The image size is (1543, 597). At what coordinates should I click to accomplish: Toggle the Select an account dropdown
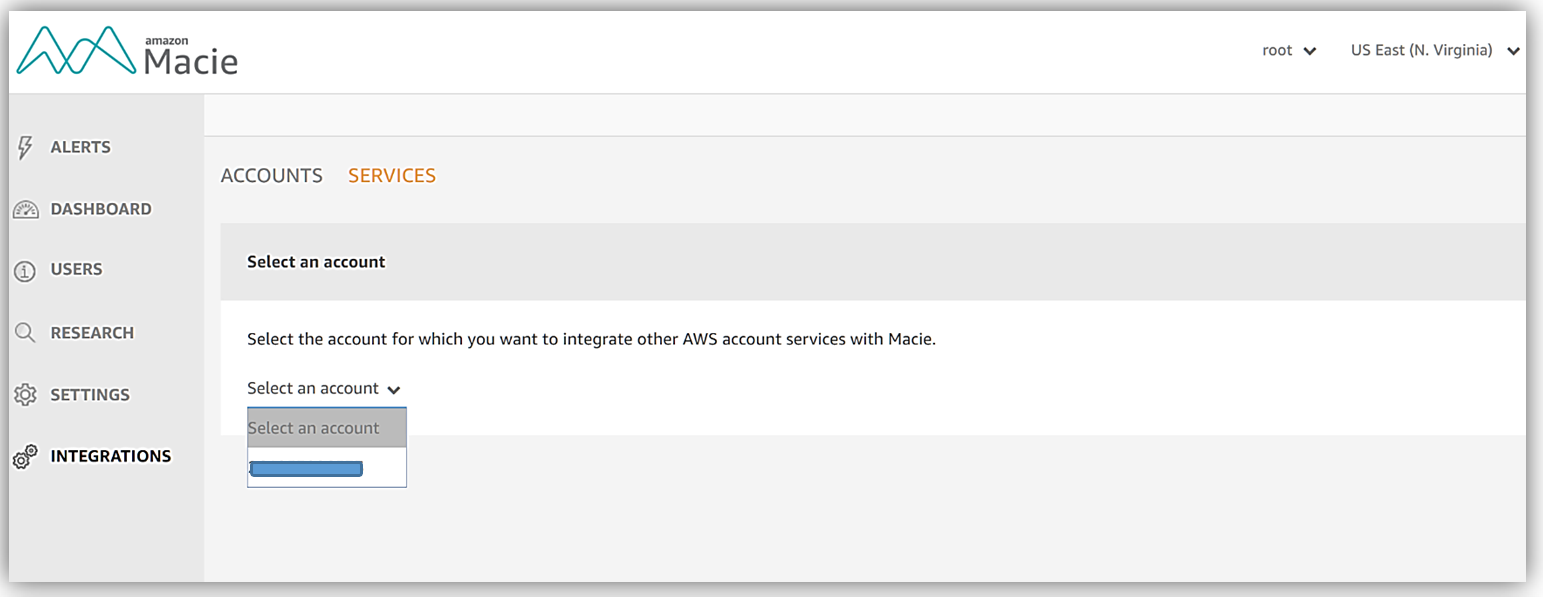(323, 388)
